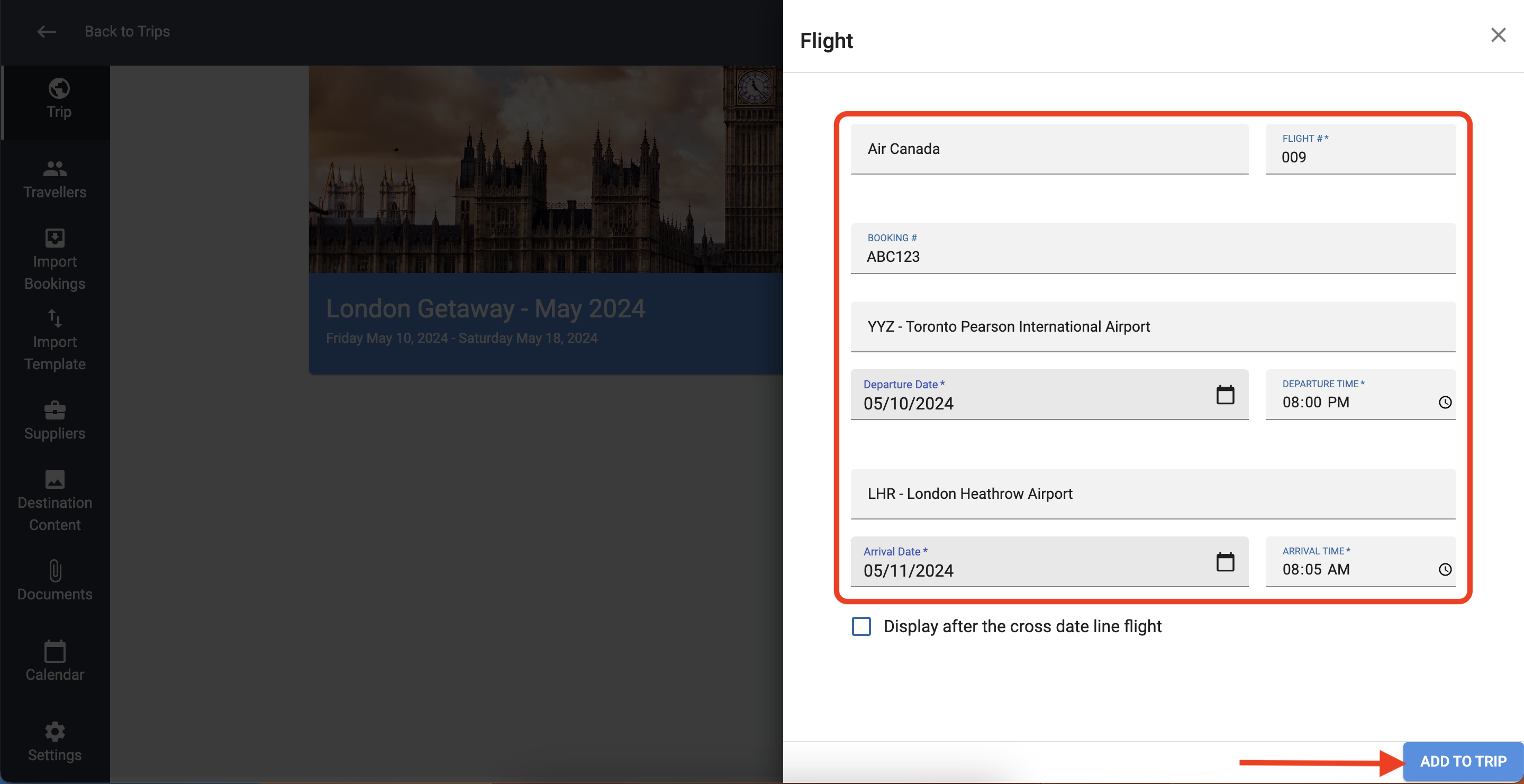Viewport: 1524px width, 784px height.
Task: Close the Flight panel
Action: (x=1498, y=35)
